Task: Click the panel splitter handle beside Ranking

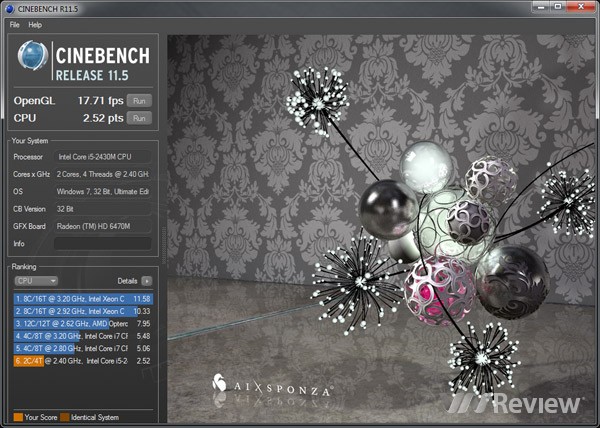Action: point(165,245)
